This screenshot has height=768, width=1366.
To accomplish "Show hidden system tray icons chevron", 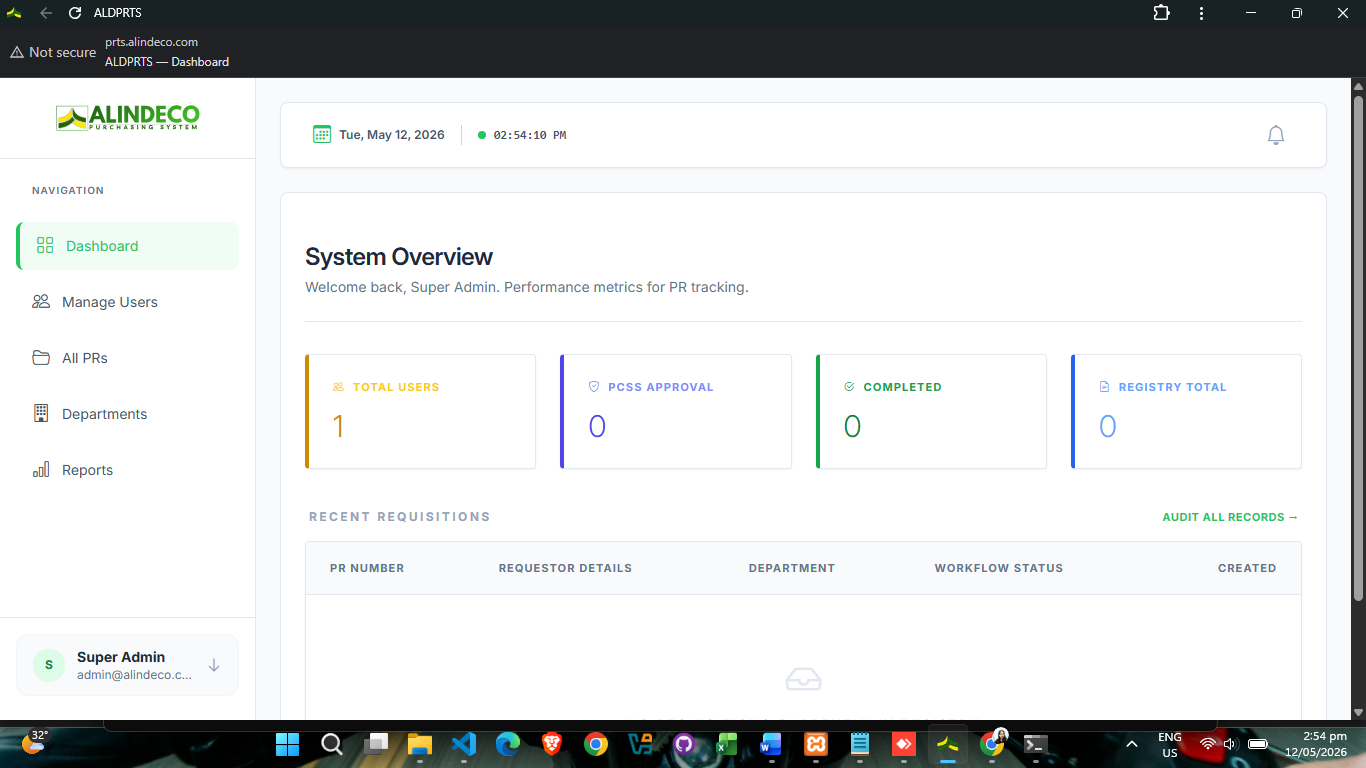I will point(1132,744).
